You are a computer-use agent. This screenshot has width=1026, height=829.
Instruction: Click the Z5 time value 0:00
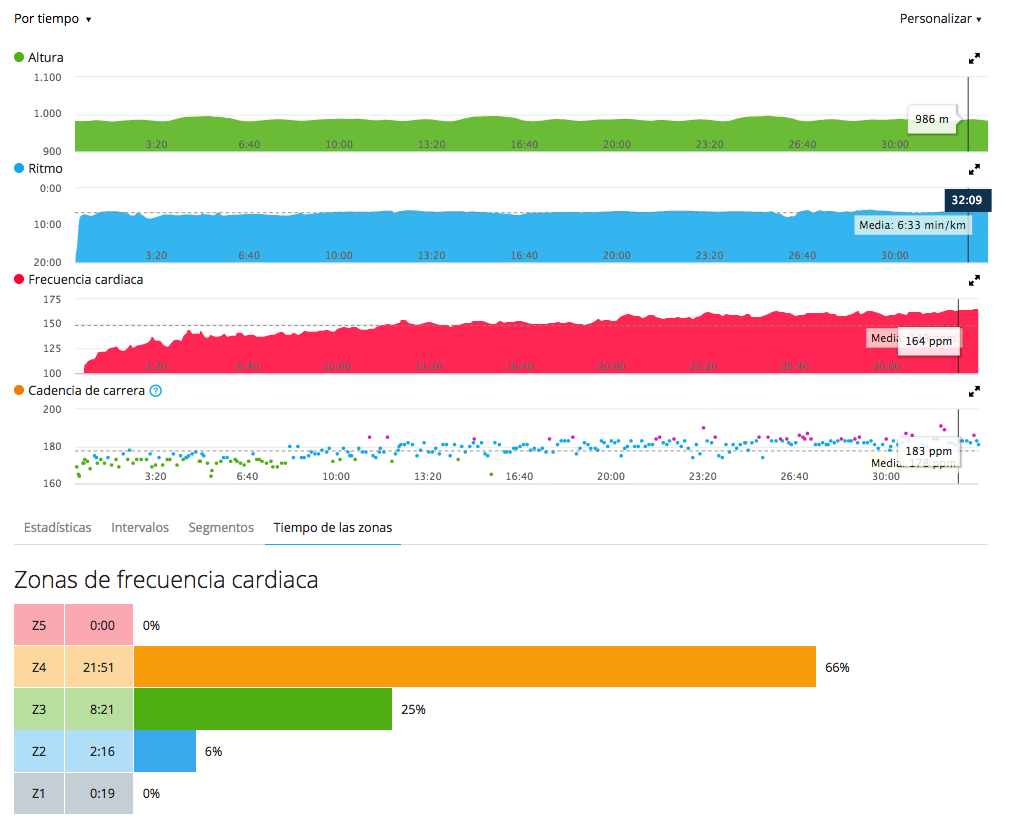pyautogui.click(x=102, y=626)
